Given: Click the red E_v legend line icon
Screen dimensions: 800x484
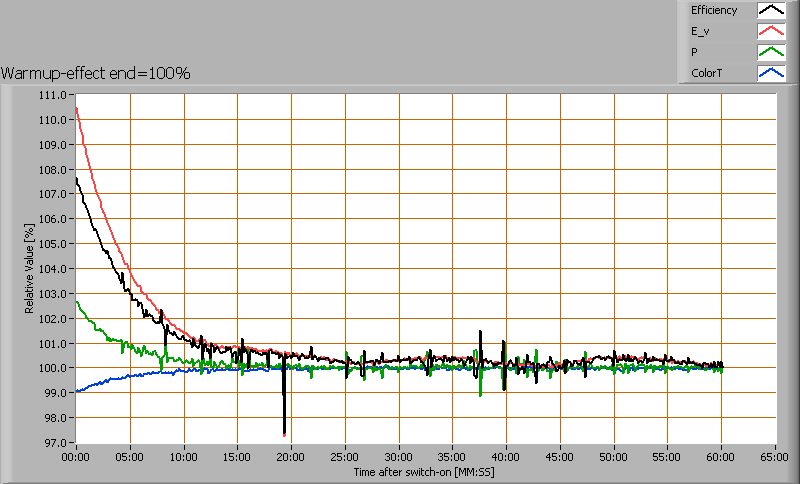Looking at the screenshot, I should [x=770, y=31].
